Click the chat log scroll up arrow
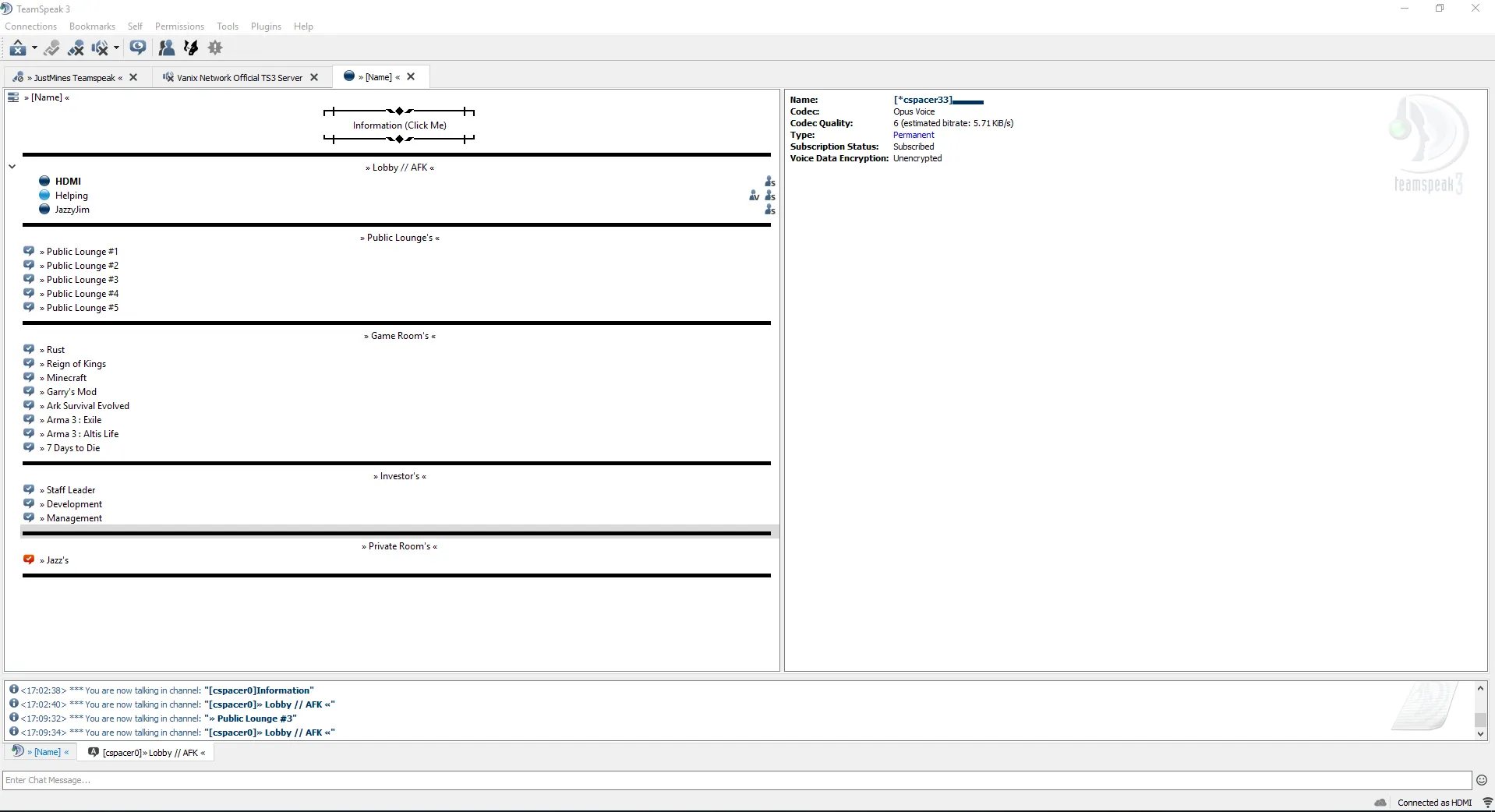Image resolution: width=1495 pixels, height=812 pixels. 1480,689
